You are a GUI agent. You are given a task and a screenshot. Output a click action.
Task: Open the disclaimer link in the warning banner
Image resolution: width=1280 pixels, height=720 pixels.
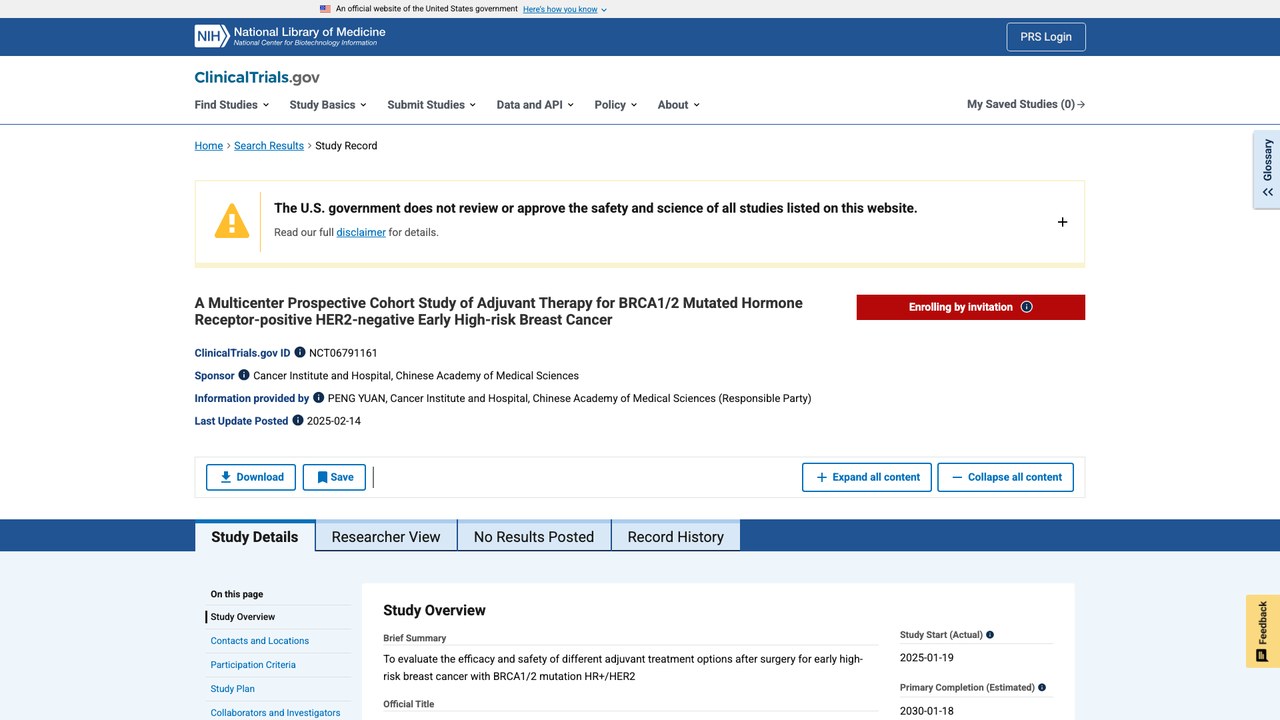click(x=361, y=233)
